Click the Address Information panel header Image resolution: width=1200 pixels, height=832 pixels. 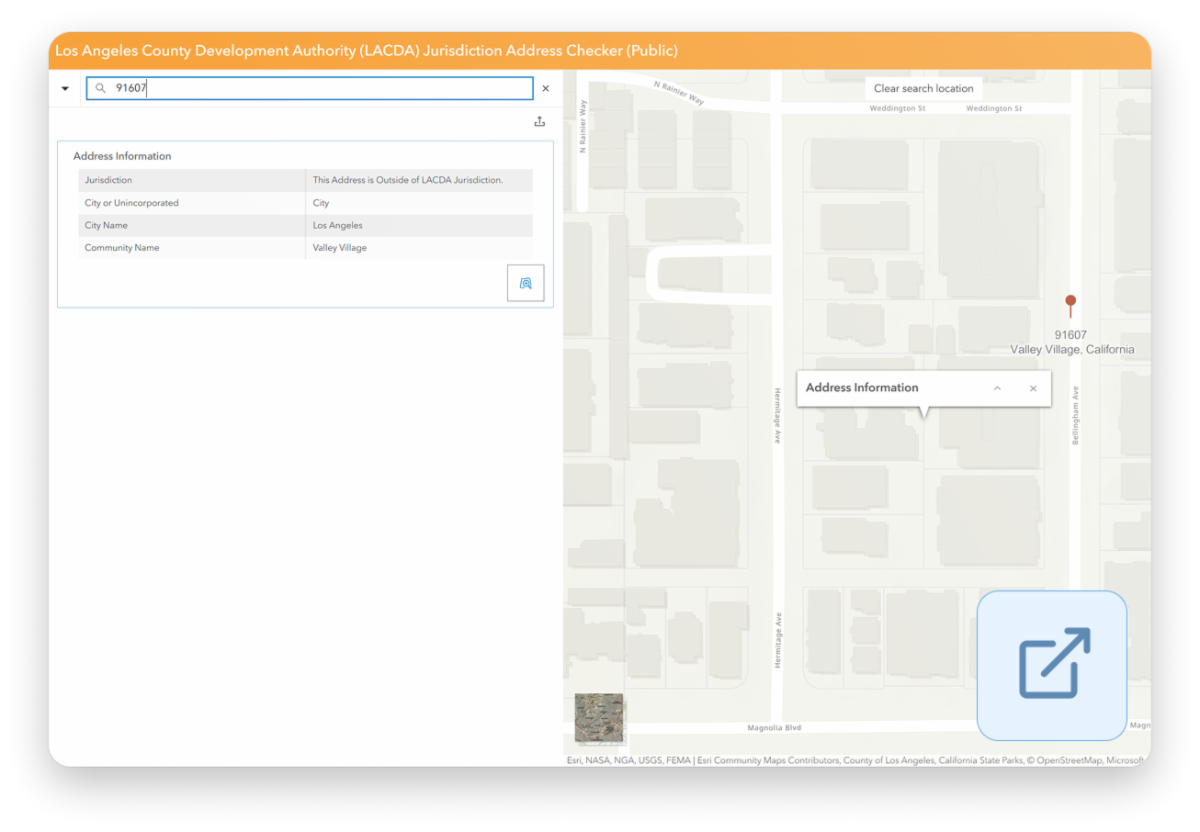click(x=121, y=156)
